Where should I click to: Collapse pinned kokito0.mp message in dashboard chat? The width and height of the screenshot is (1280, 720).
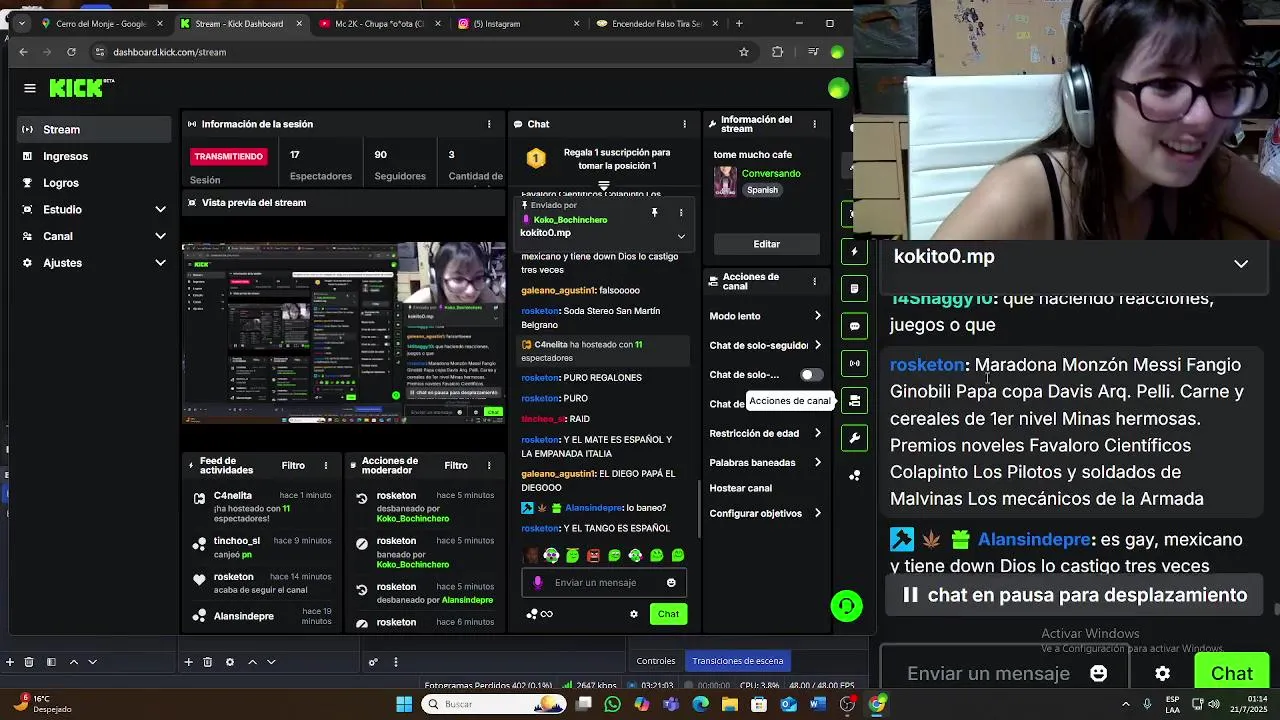[681, 237]
